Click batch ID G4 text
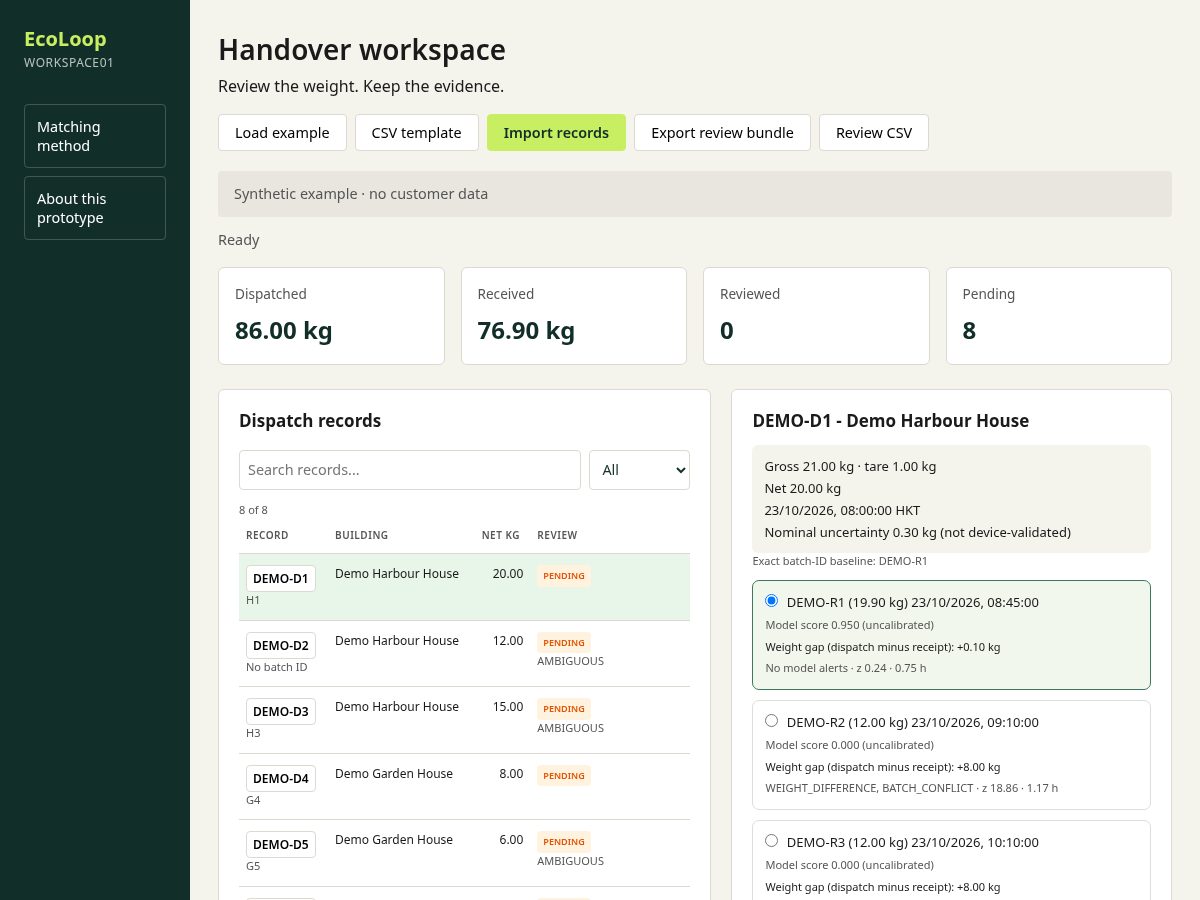 point(253,800)
